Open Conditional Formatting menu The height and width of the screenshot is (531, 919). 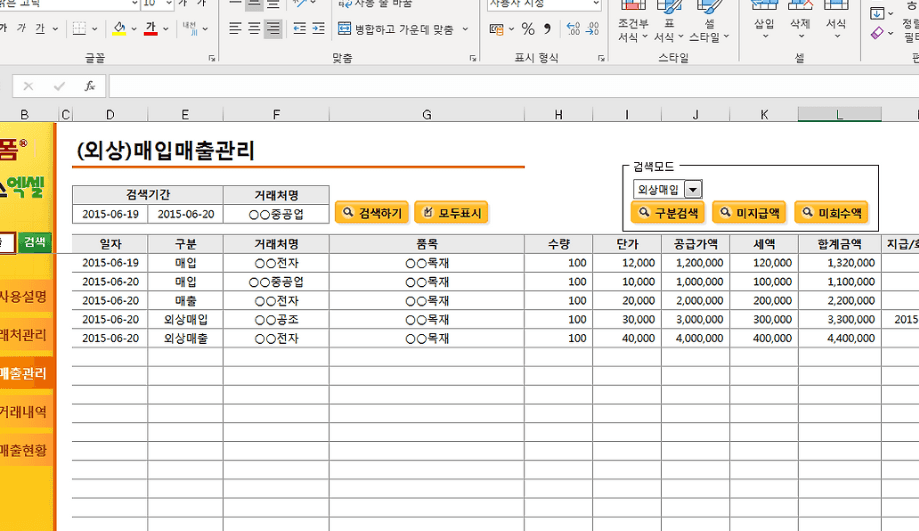[x=633, y=23]
